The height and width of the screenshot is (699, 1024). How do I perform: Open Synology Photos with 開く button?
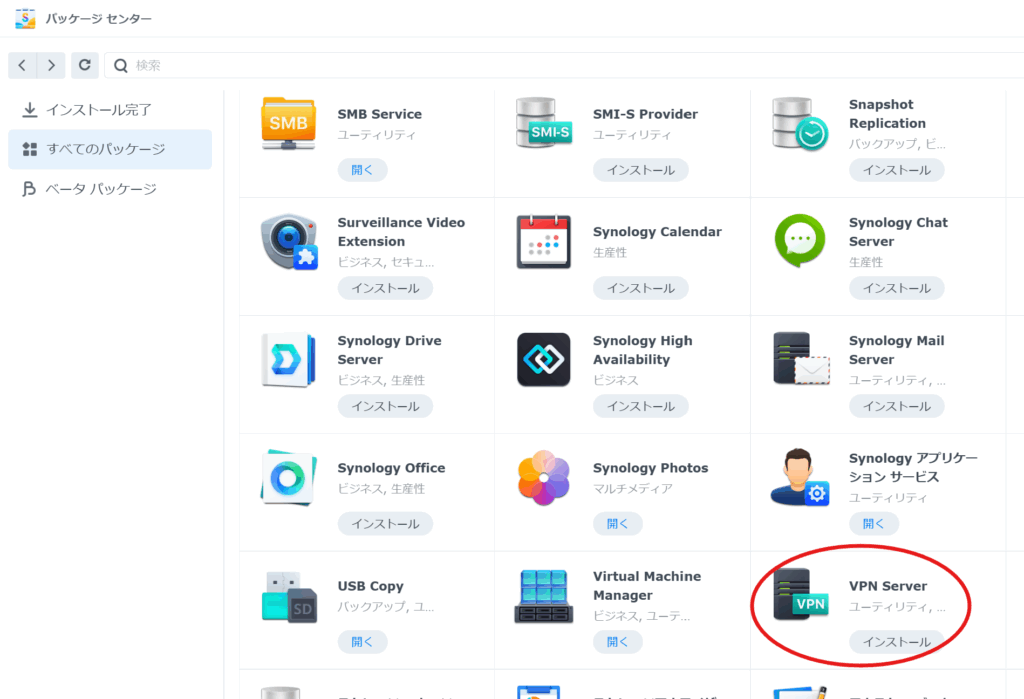click(618, 524)
